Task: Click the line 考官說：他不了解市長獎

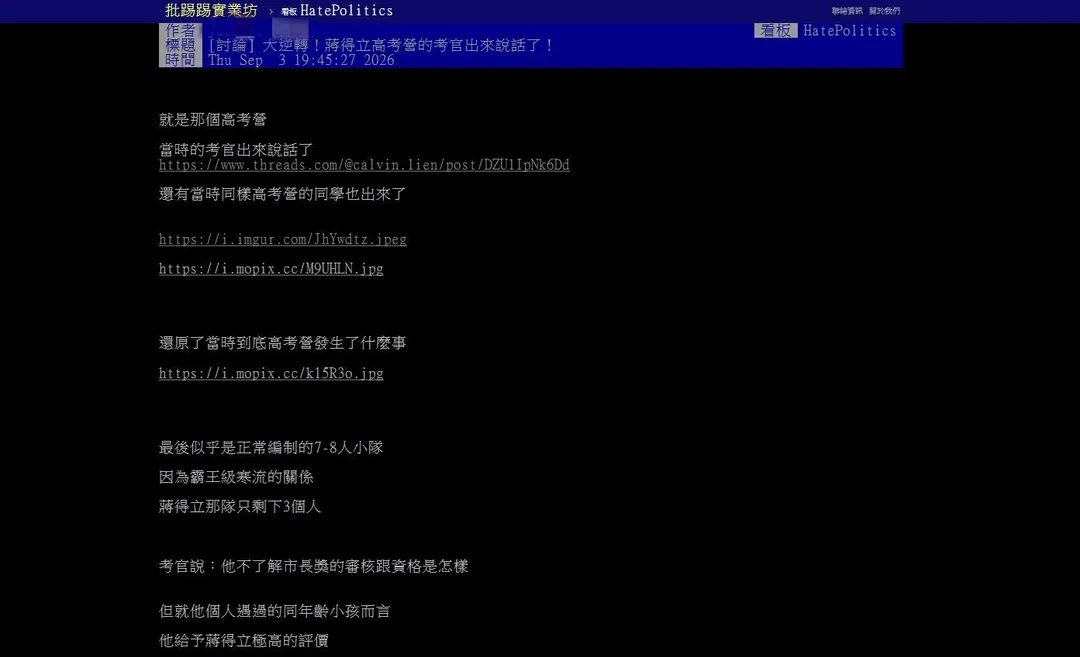Action: click(313, 566)
